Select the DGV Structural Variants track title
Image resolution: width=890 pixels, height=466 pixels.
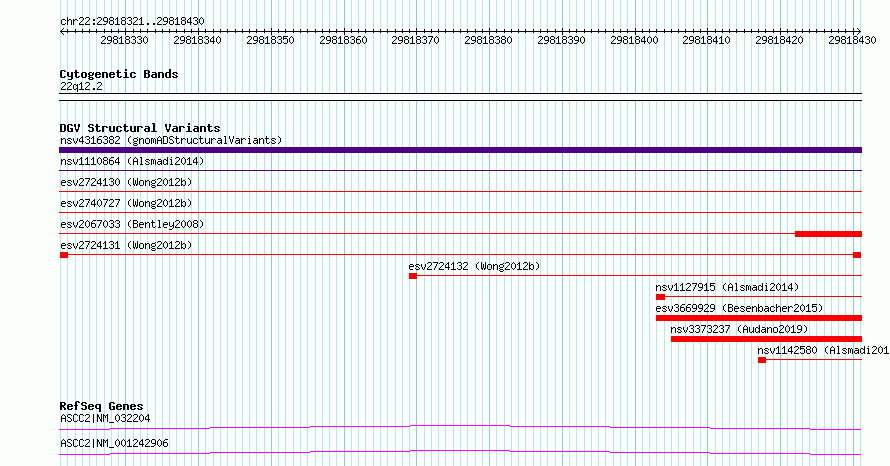pyautogui.click(x=140, y=128)
